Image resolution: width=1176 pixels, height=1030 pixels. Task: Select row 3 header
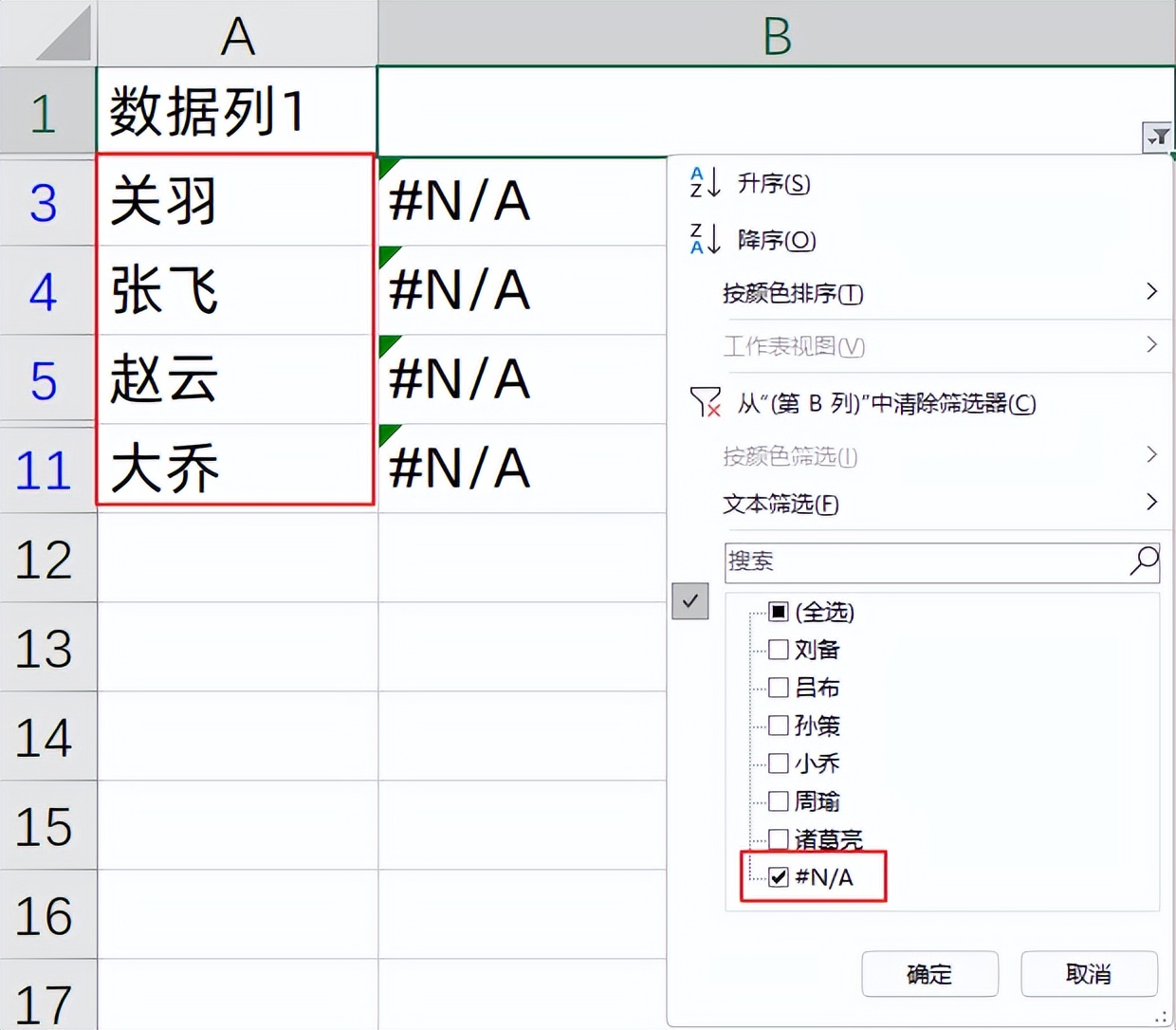click(x=47, y=202)
